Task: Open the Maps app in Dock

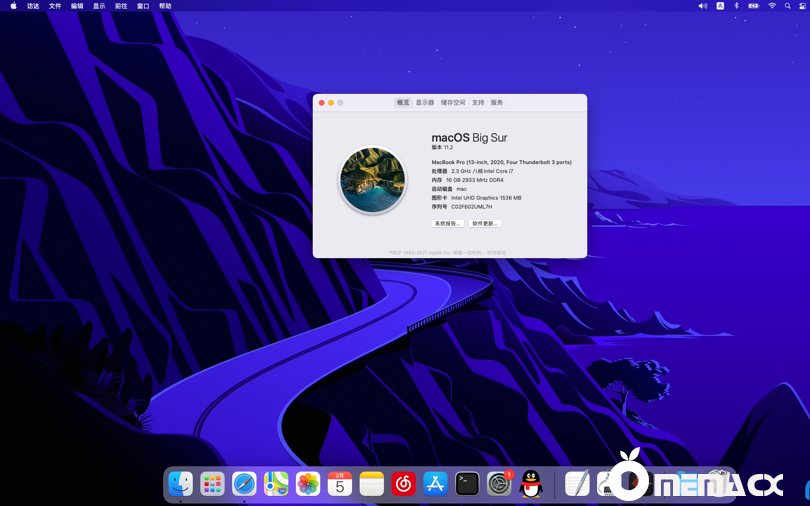Action: coord(276,484)
